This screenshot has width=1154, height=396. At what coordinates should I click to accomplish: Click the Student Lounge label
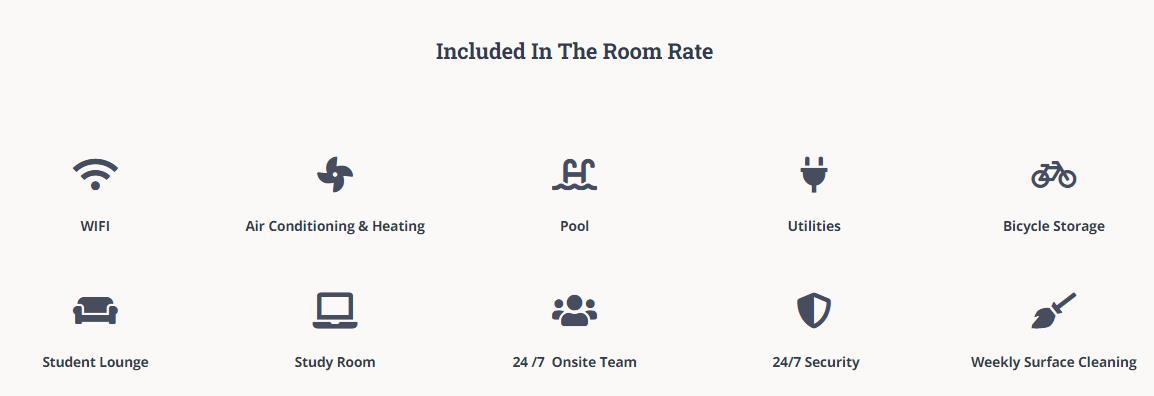click(x=95, y=363)
